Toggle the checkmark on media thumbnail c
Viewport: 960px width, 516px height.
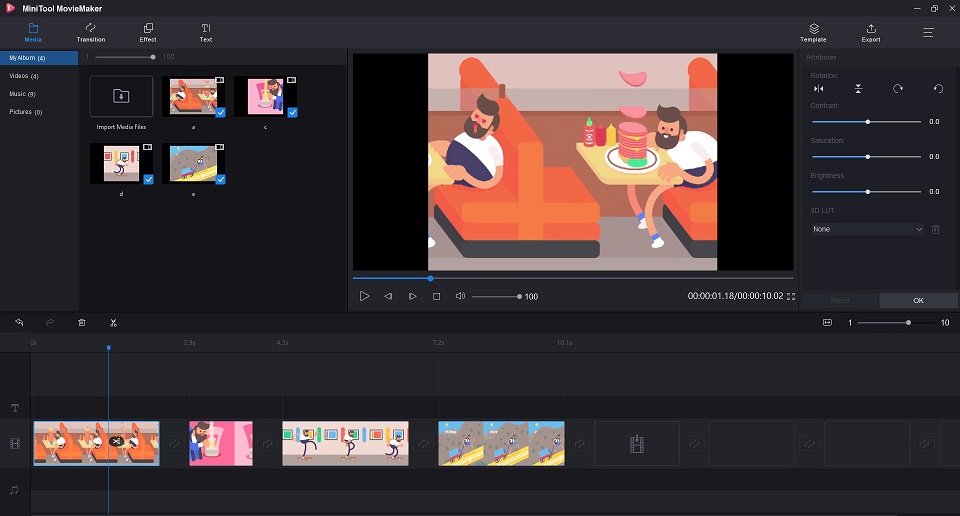[x=292, y=113]
